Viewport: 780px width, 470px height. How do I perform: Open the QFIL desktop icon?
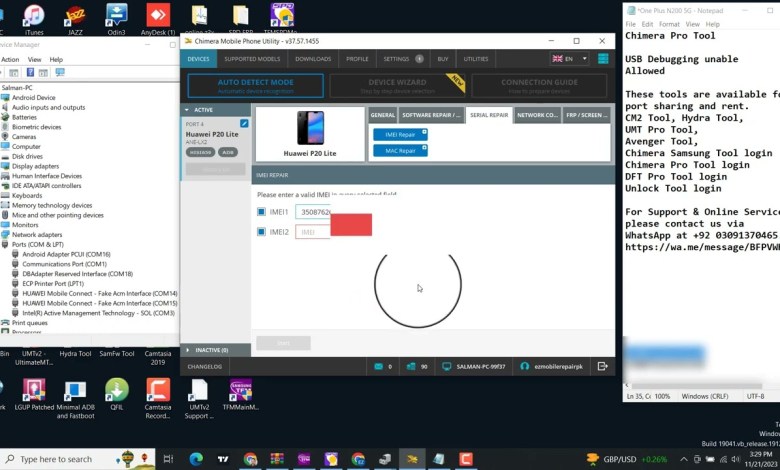coord(116,395)
